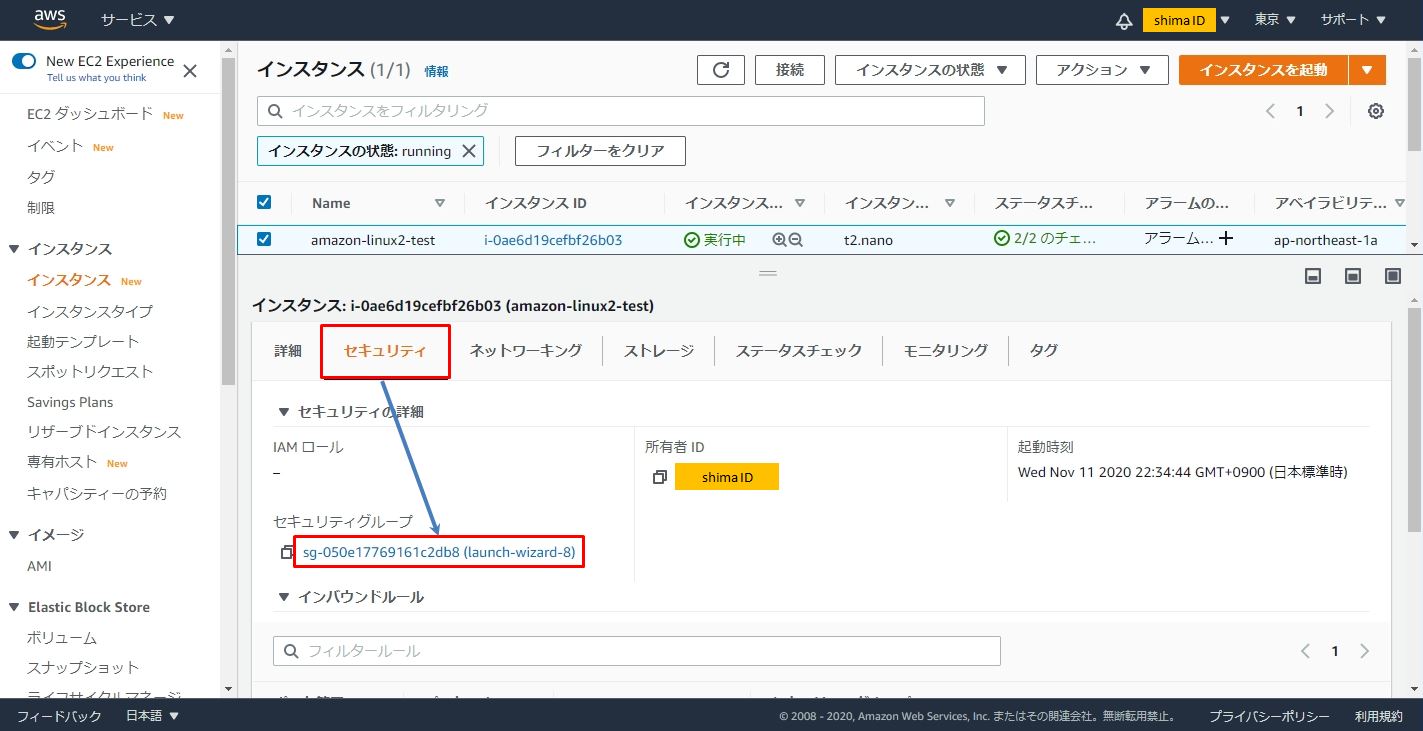
Task: Open the shima ID account dropdown
Action: (1189, 20)
